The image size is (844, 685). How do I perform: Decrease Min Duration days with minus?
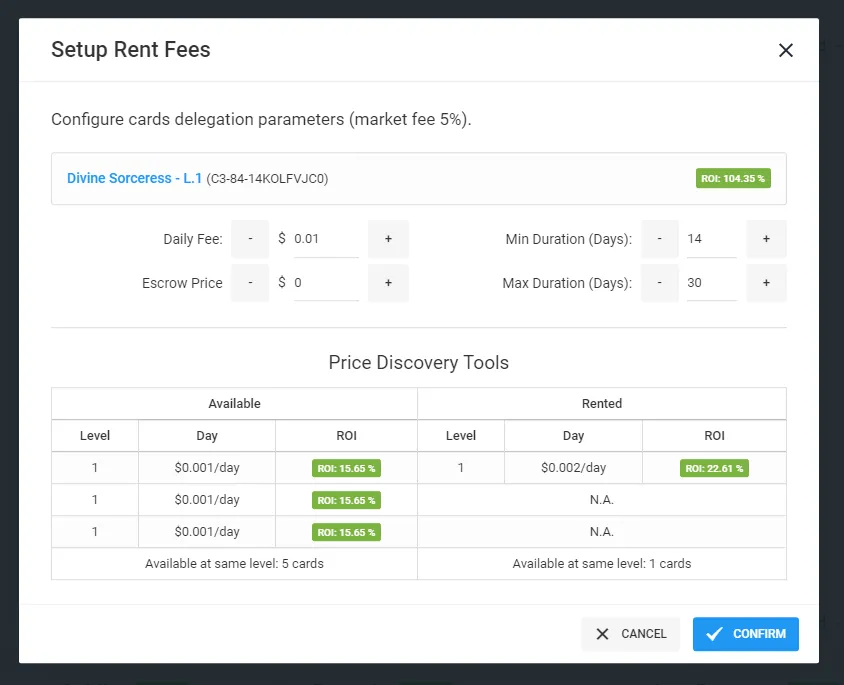[x=659, y=239]
